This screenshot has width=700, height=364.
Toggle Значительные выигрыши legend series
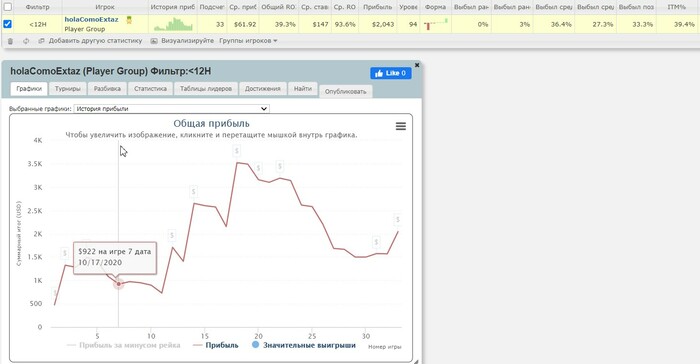tap(304, 345)
